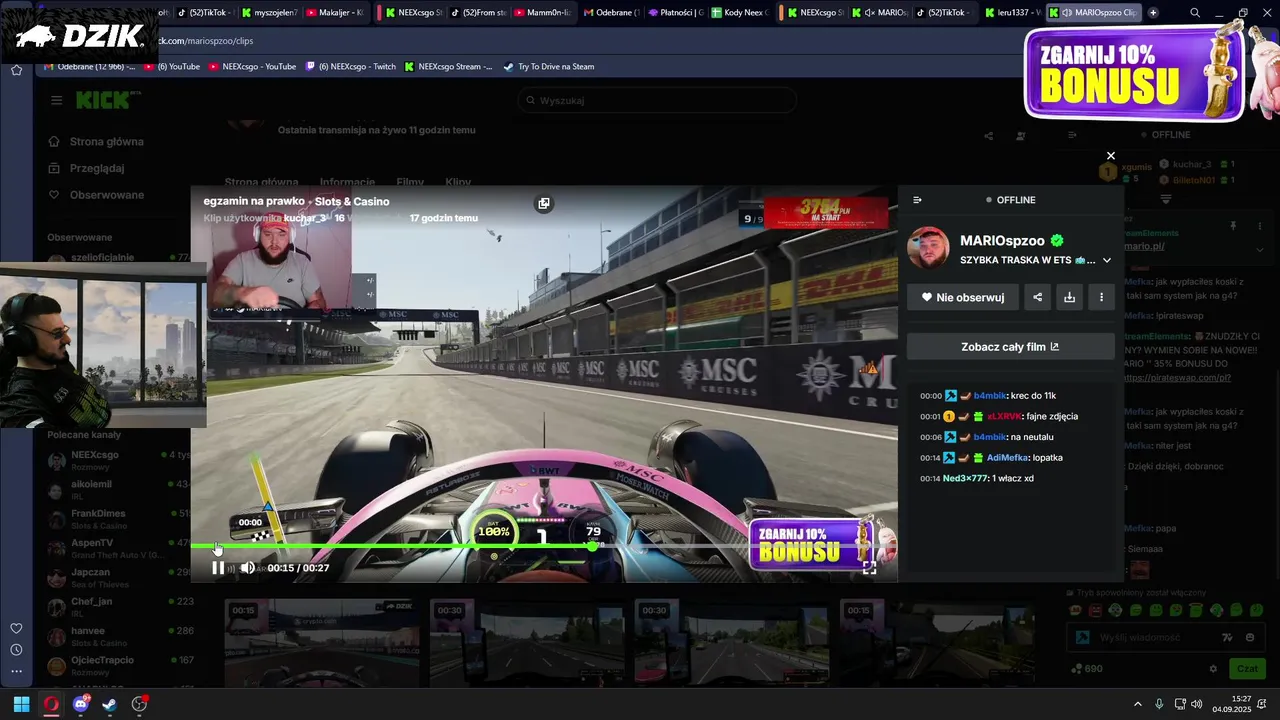
Task: Open Obserwowane in sidebar
Action: click(x=97, y=195)
